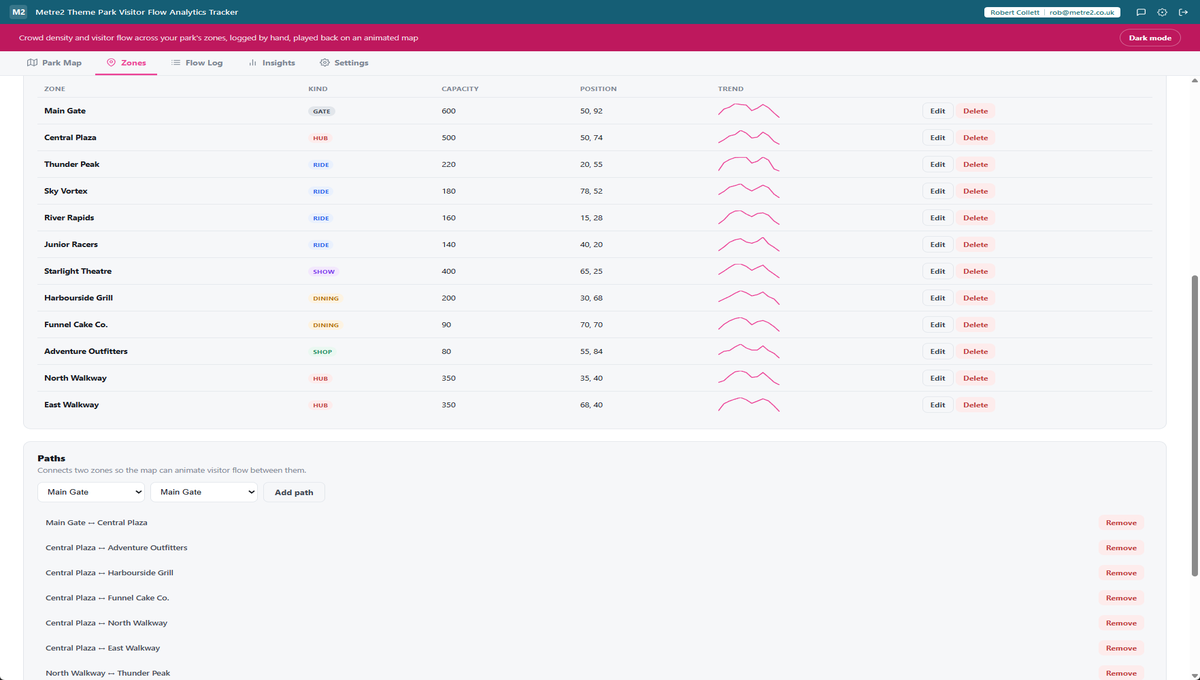Click the Main Gate trend sparkline
The height and width of the screenshot is (680, 1200).
[749, 111]
